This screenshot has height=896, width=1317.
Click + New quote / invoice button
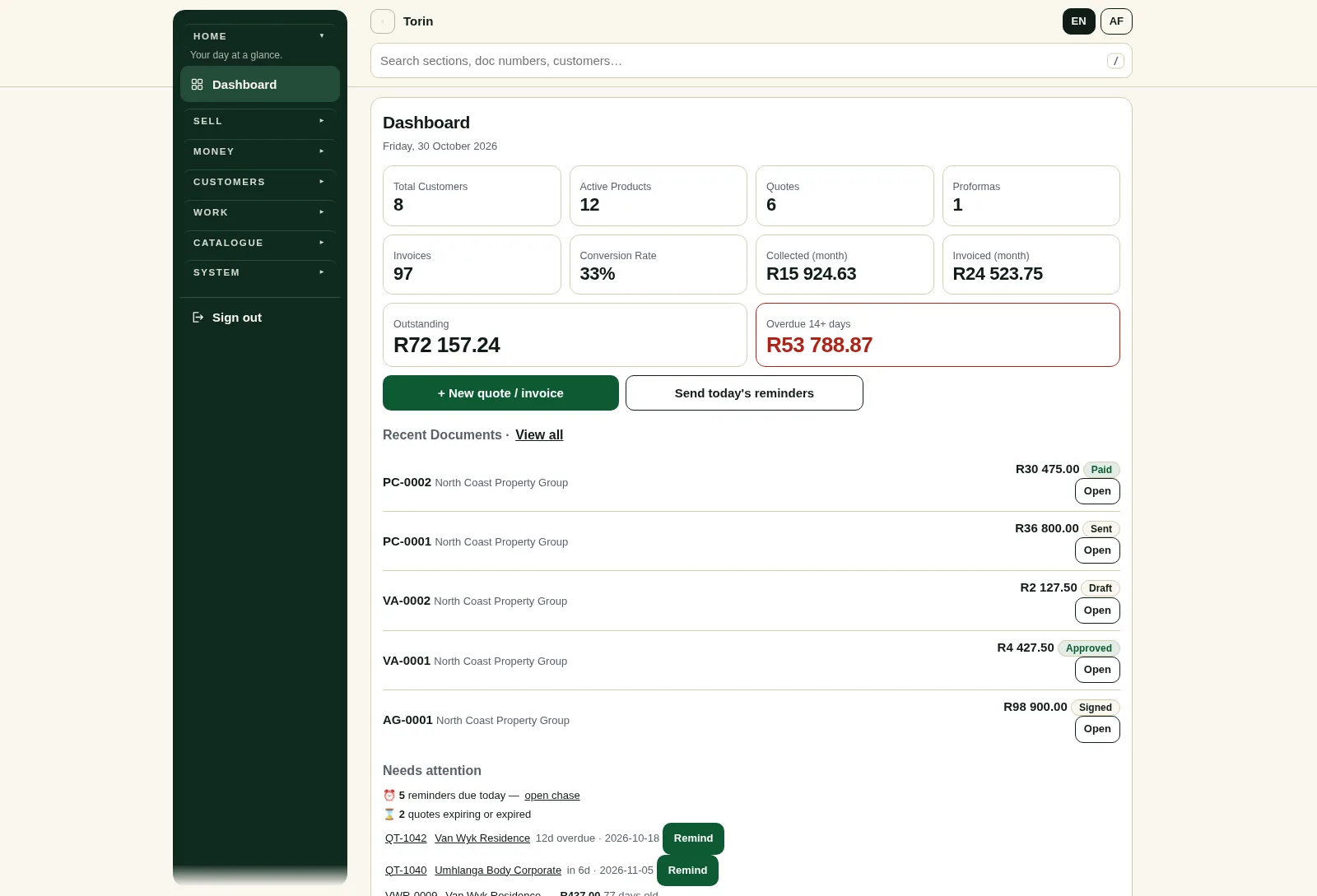500,393
